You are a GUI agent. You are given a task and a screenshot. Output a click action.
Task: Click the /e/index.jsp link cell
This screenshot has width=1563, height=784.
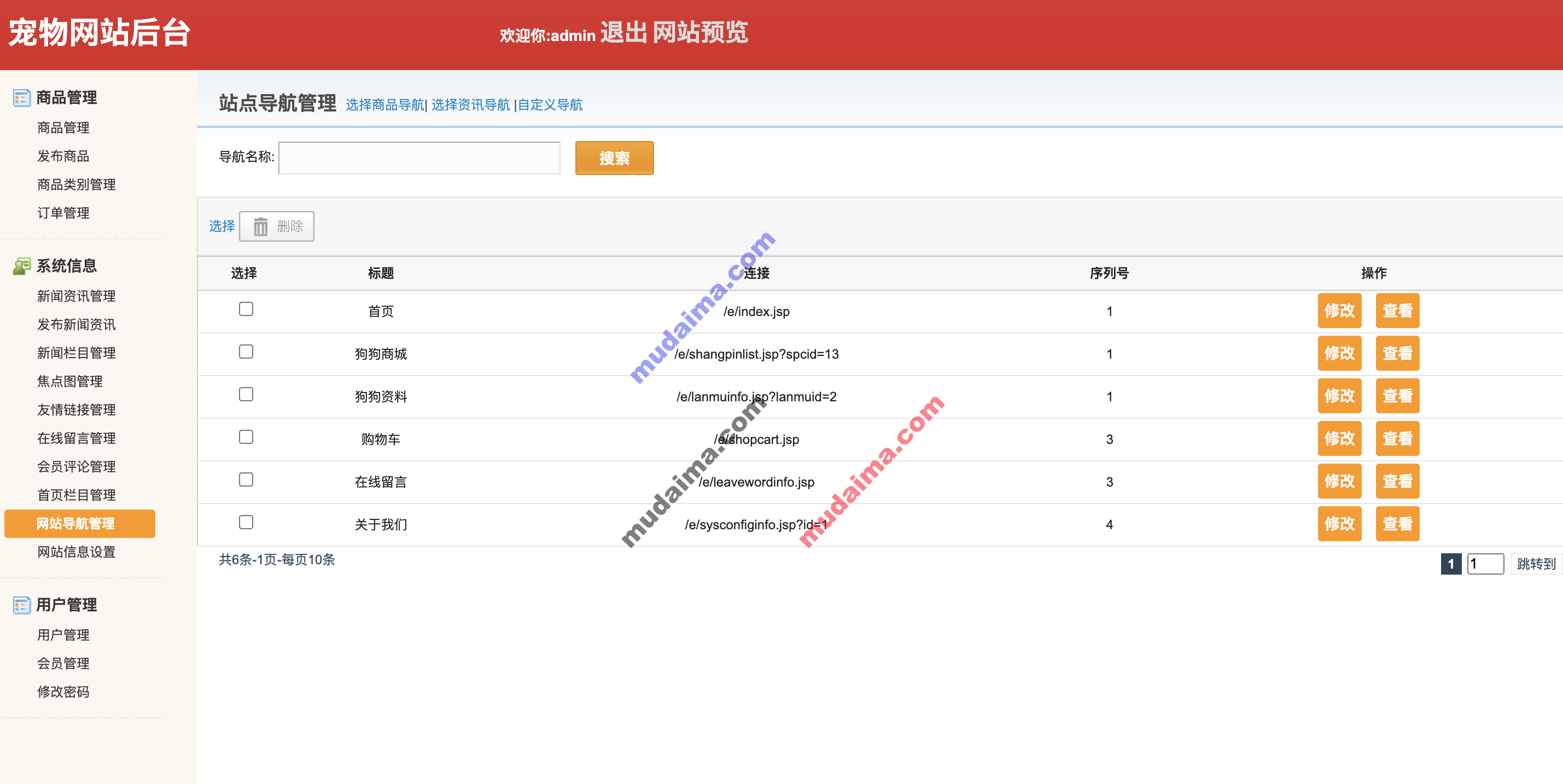coord(756,312)
